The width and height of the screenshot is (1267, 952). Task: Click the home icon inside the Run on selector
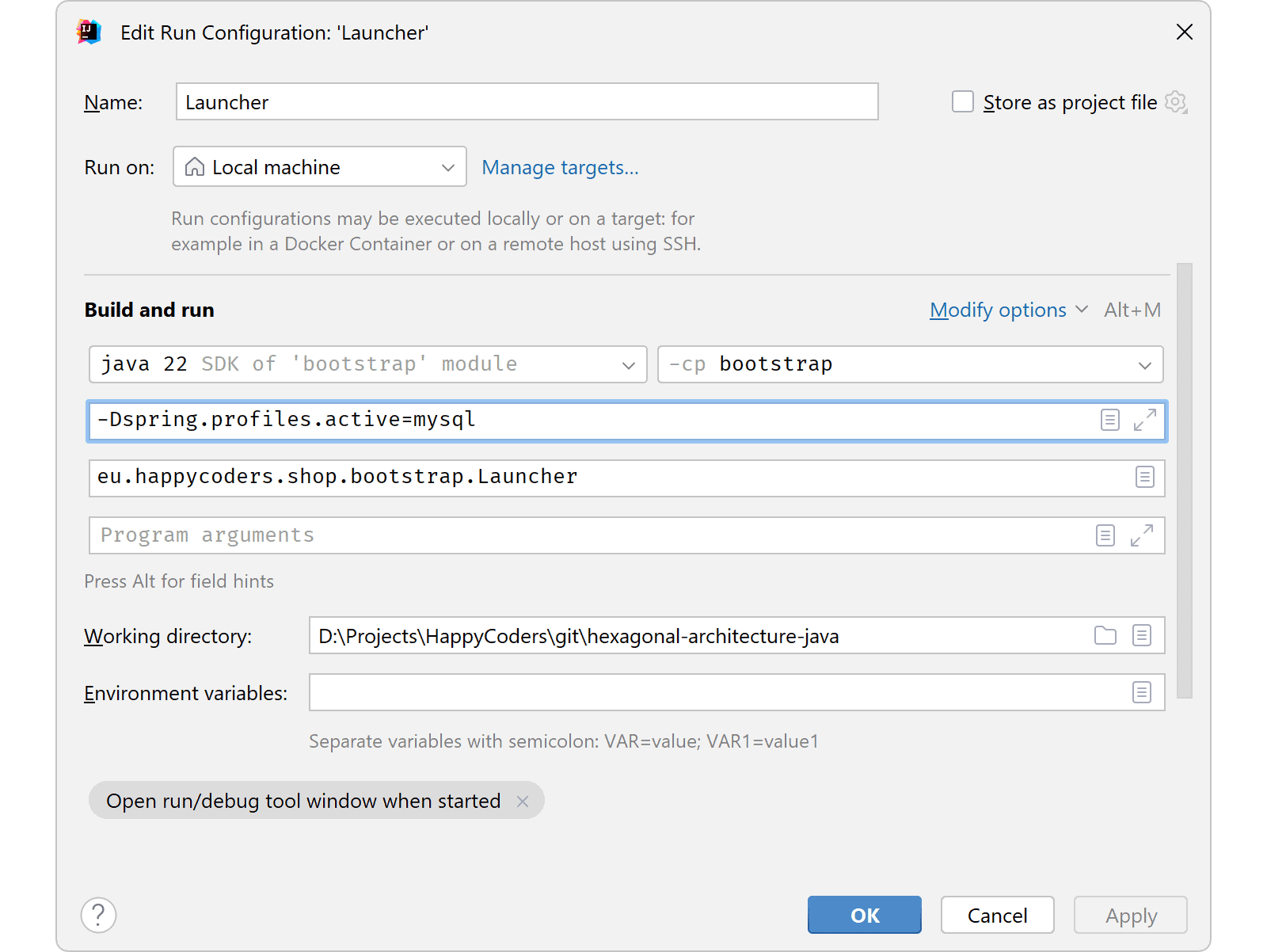coord(196,166)
